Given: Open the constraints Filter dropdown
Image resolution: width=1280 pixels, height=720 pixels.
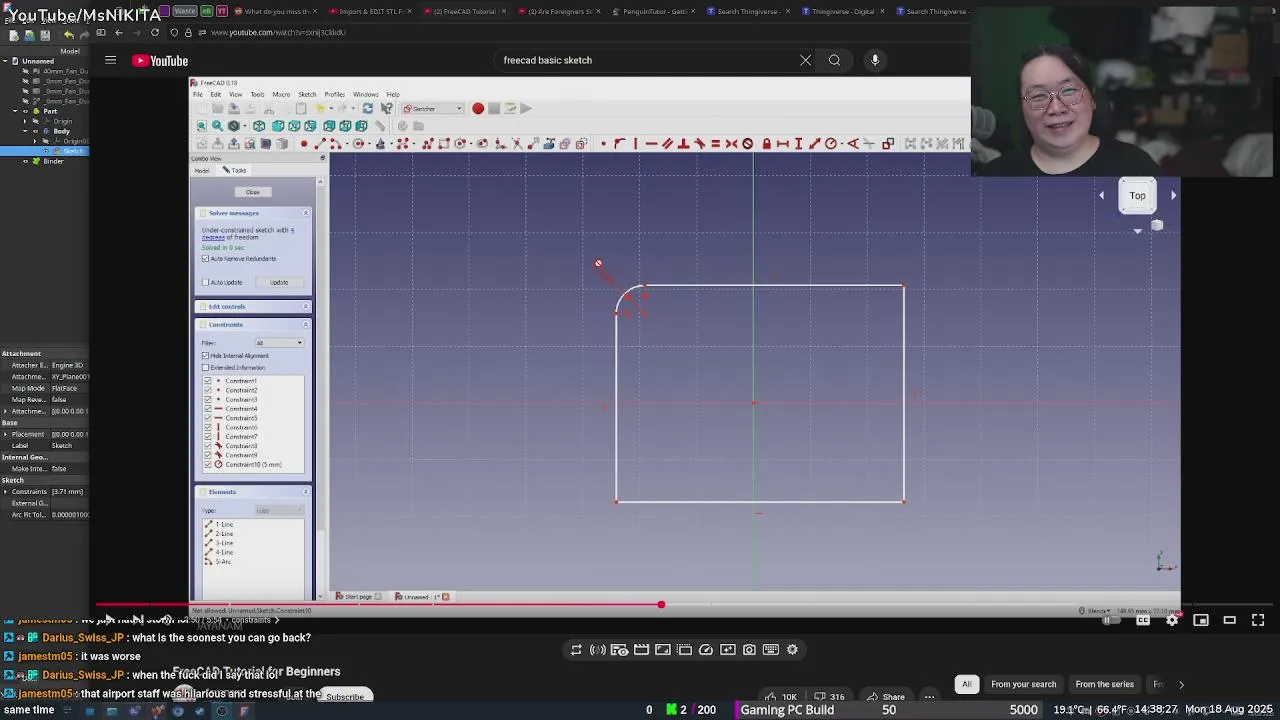Looking at the screenshot, I should click(x=279, y=343).
